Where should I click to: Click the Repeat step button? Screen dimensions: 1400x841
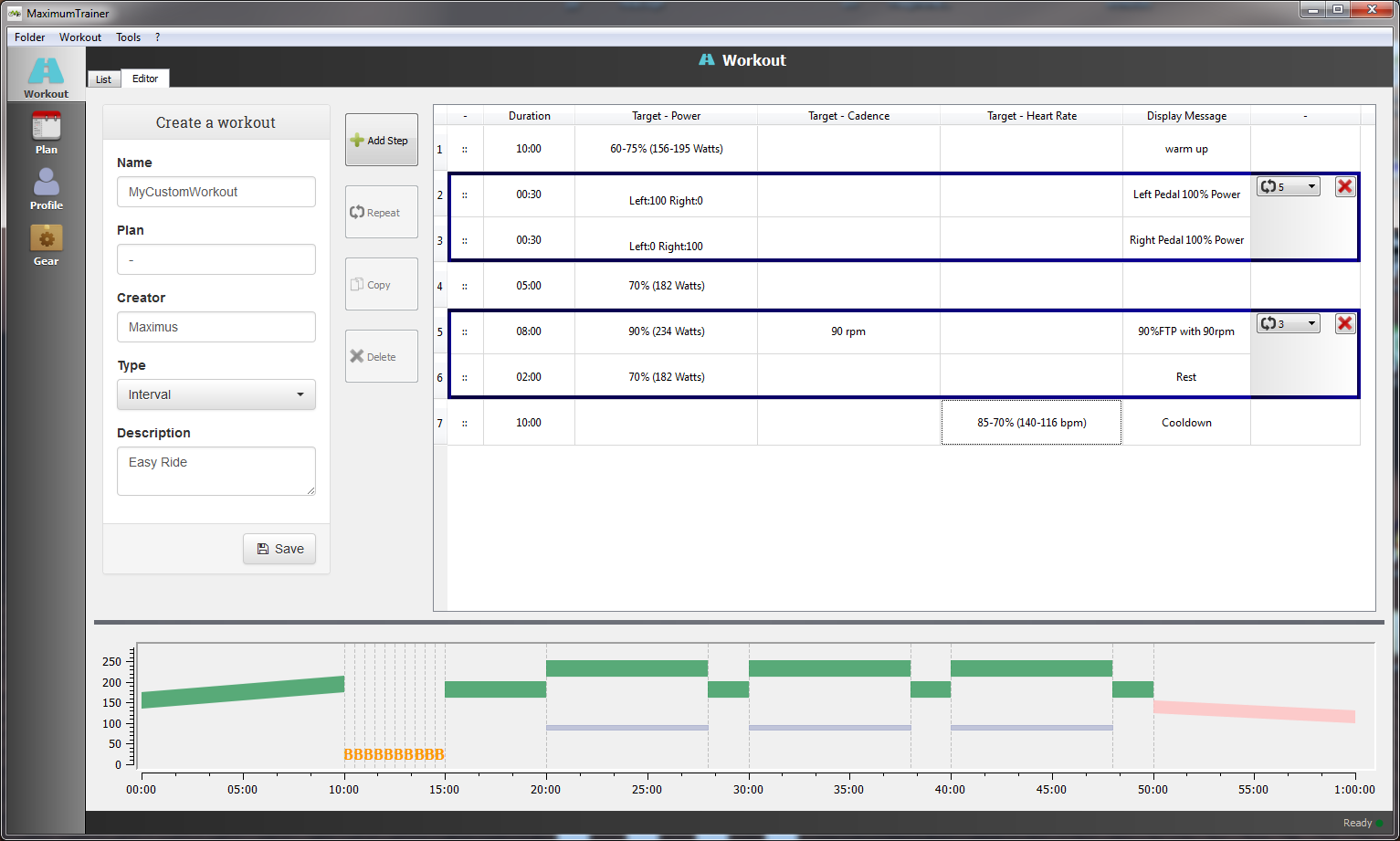tap(381, 213)
